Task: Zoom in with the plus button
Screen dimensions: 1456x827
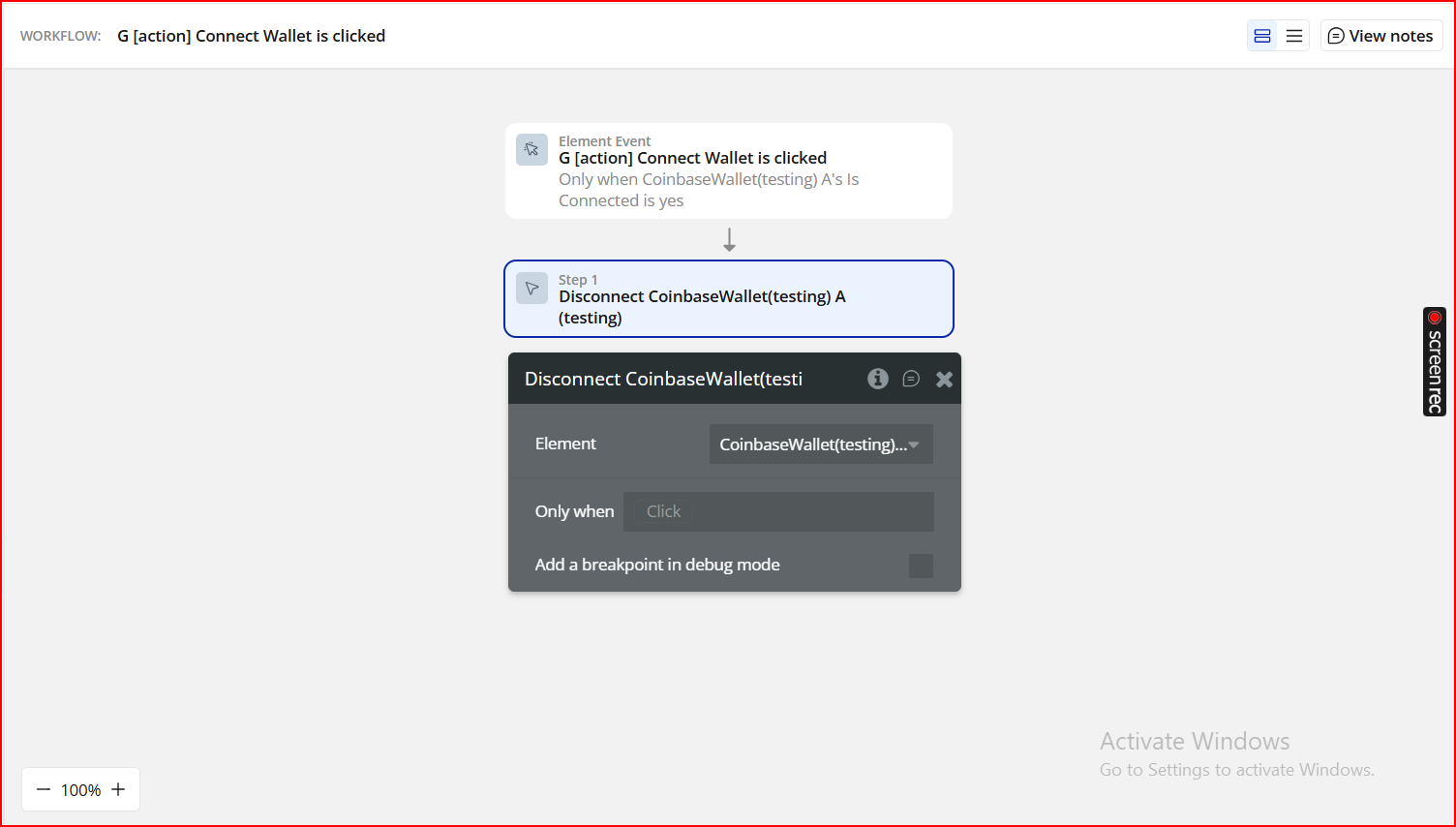Action: [x=118, y=790]
